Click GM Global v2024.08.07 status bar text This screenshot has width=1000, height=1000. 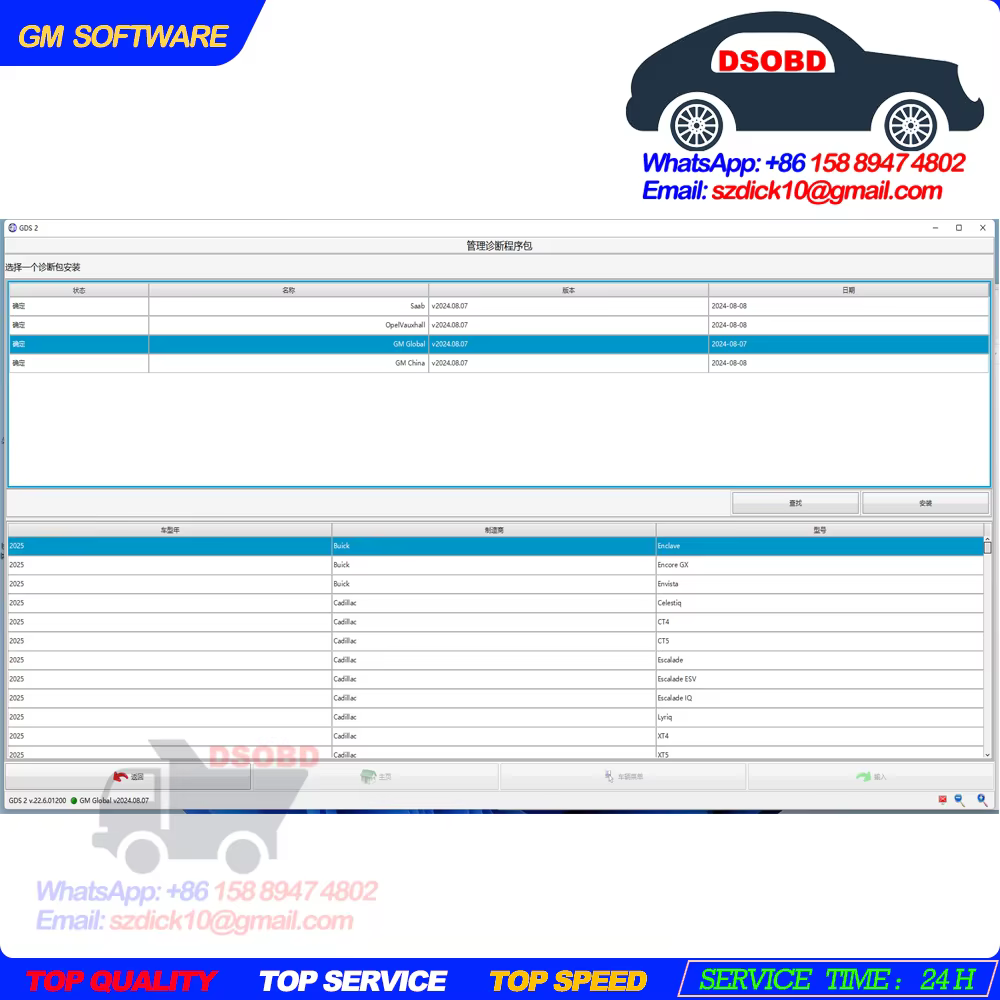(x=114, y=800)
